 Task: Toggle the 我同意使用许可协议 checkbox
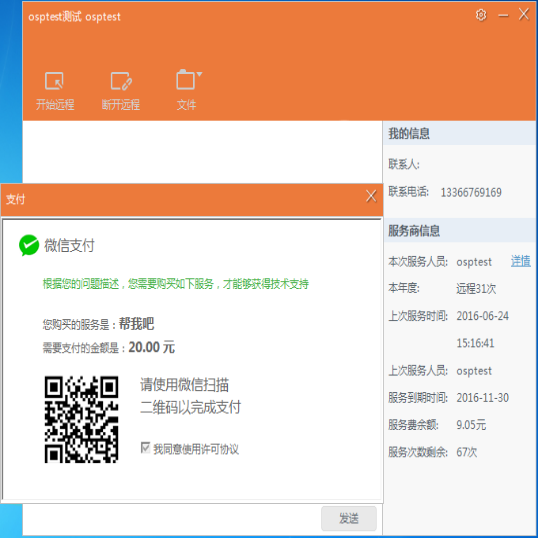click(x=145, y=448)
